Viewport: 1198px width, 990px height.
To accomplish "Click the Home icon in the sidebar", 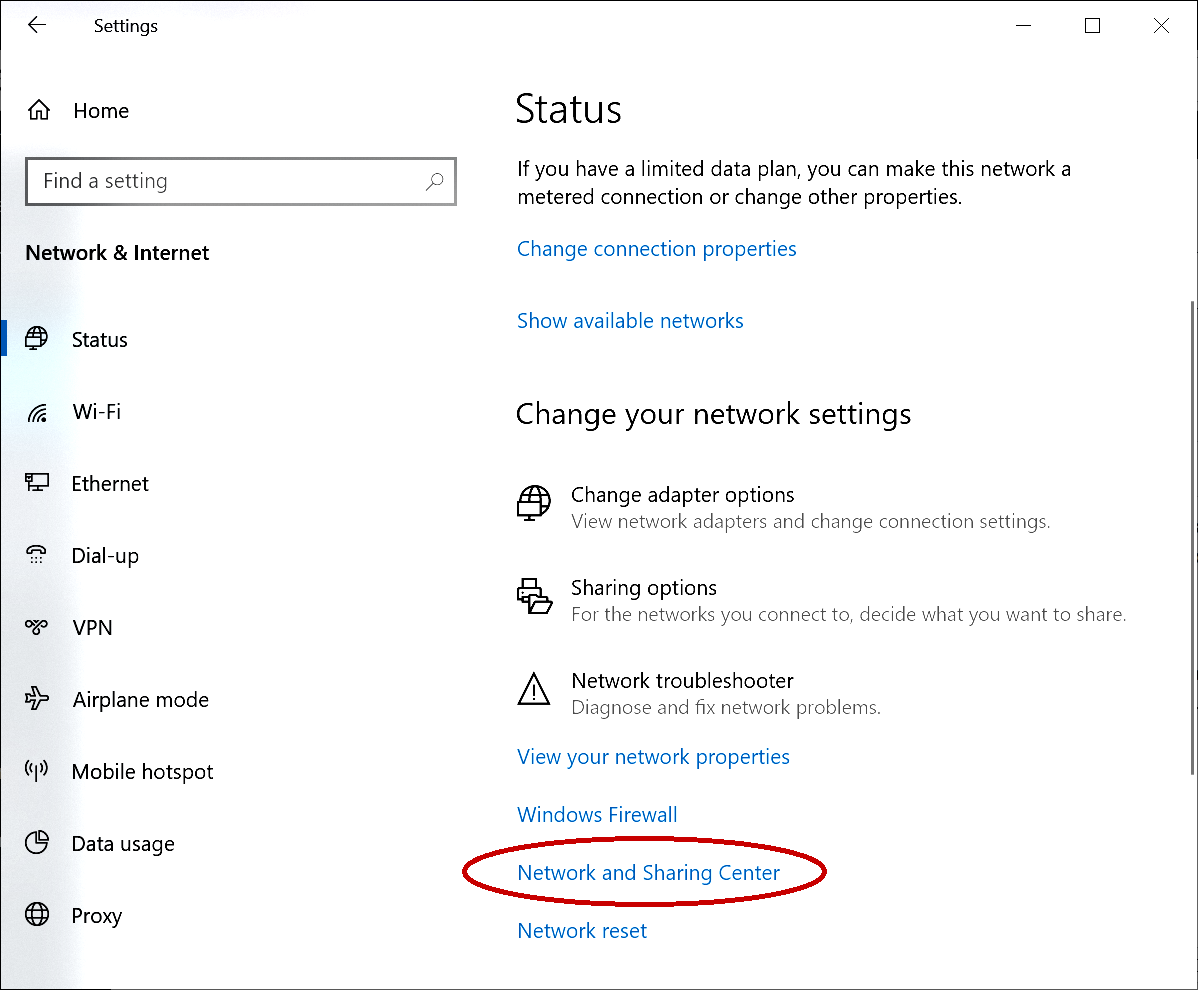I will (38, 110).
